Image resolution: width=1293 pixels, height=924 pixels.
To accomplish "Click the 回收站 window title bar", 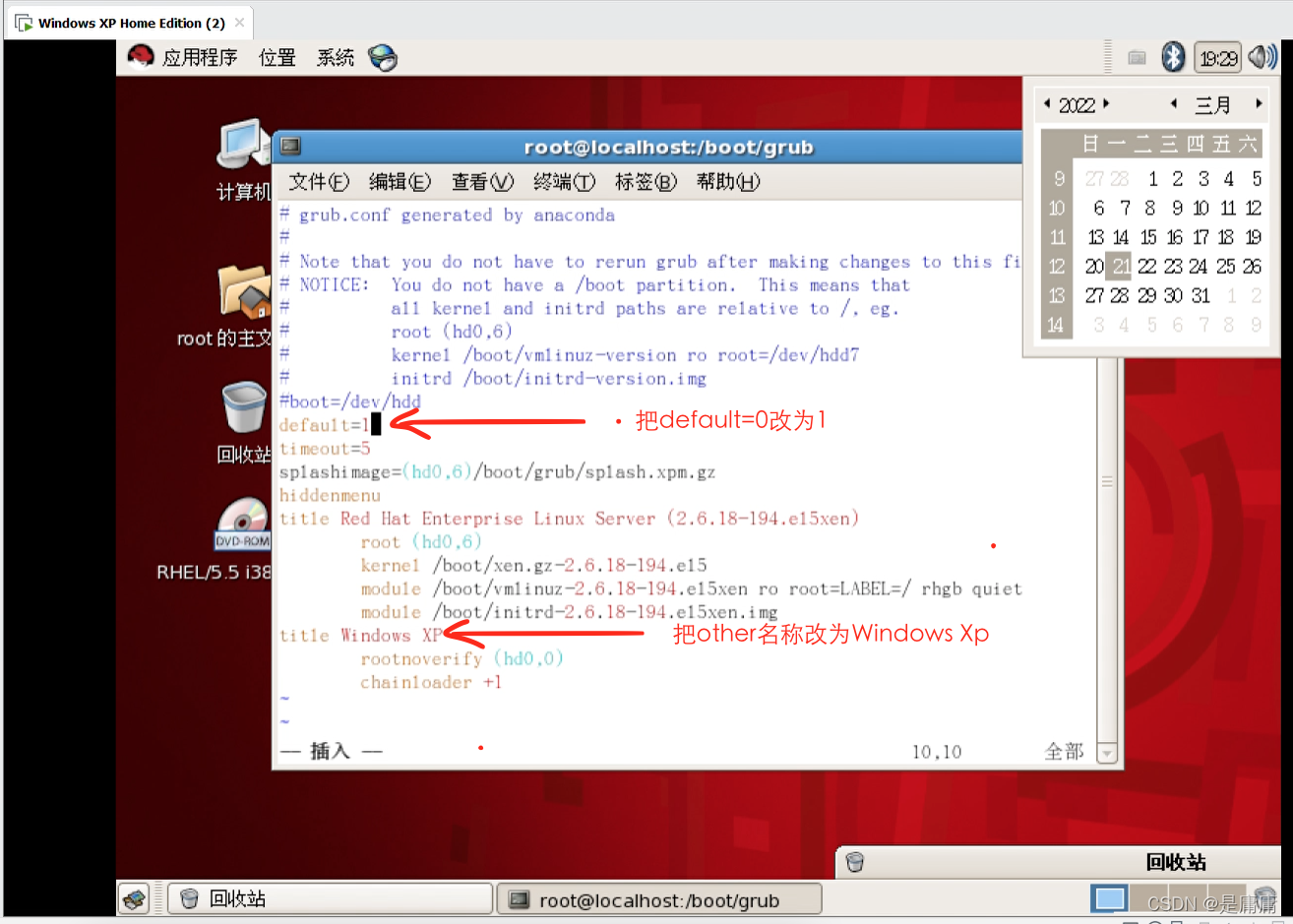I will click(x=1060, y=862).
